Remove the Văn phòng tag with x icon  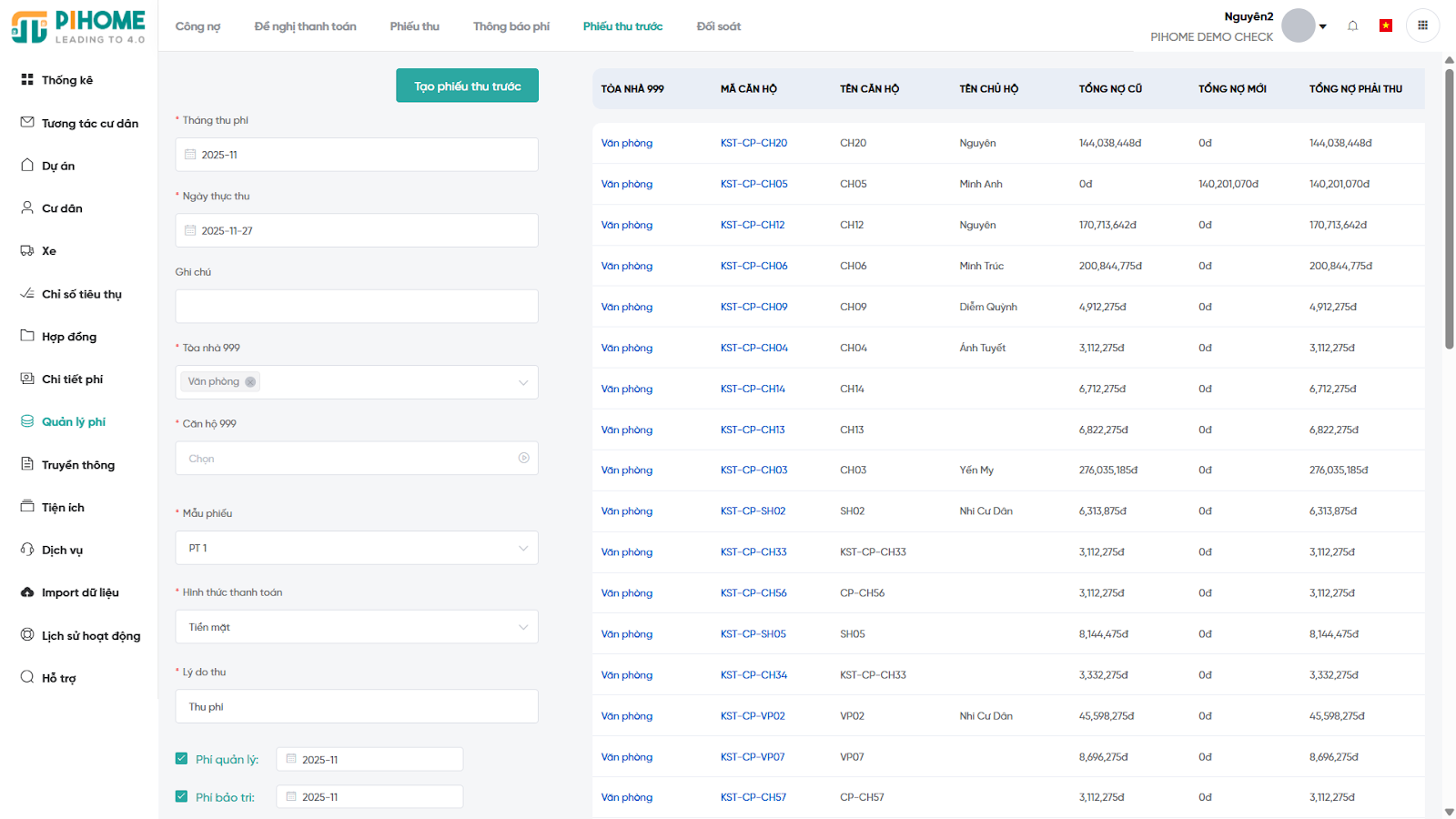(250, 382)
